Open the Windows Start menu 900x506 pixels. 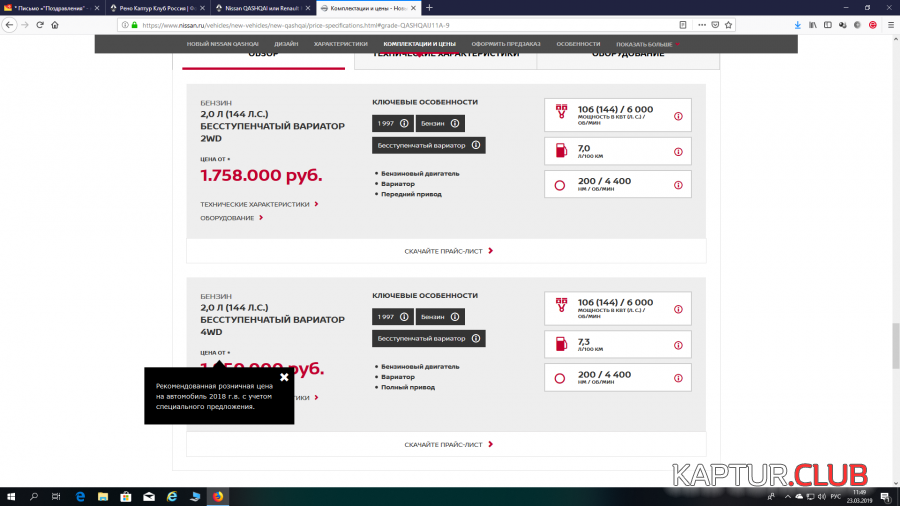pos(11,497)
